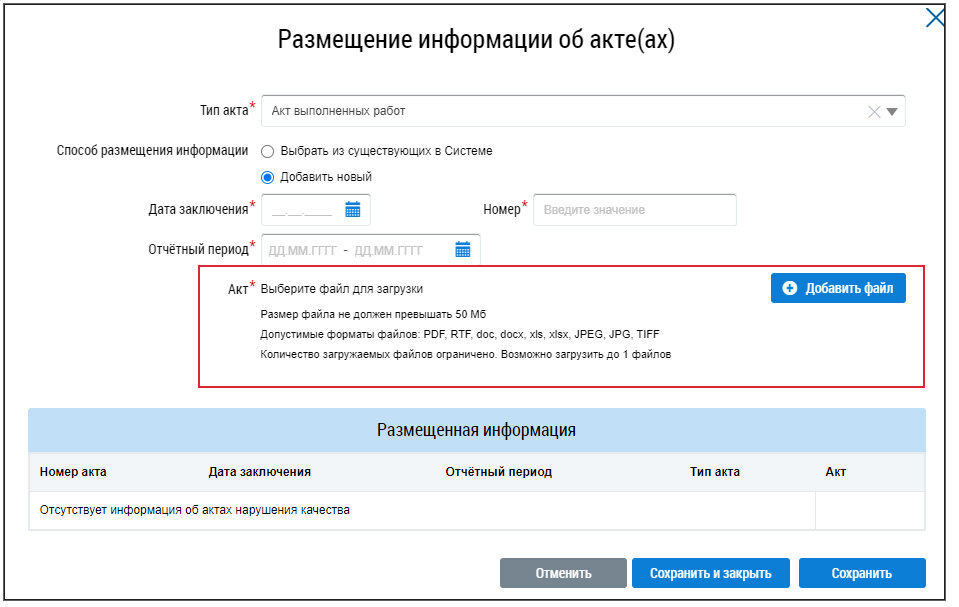Click the Отчётный период start date
Screen dimensions: 959x607
coord(303,250)
